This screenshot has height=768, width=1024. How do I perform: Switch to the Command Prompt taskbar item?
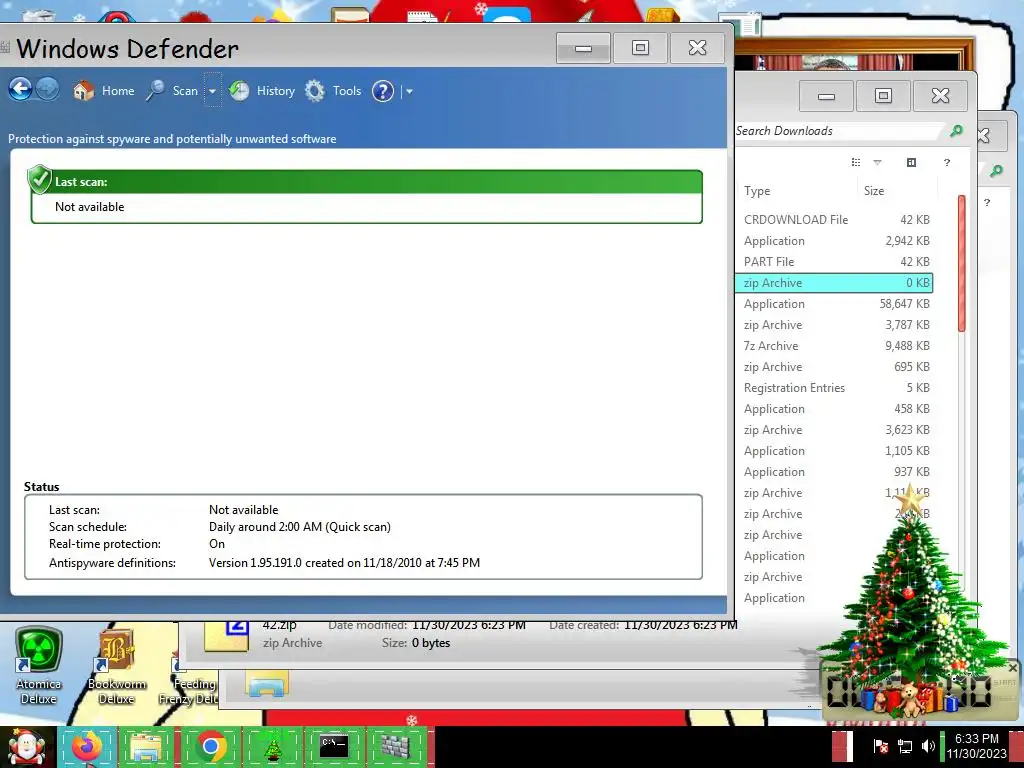[333, 746]
